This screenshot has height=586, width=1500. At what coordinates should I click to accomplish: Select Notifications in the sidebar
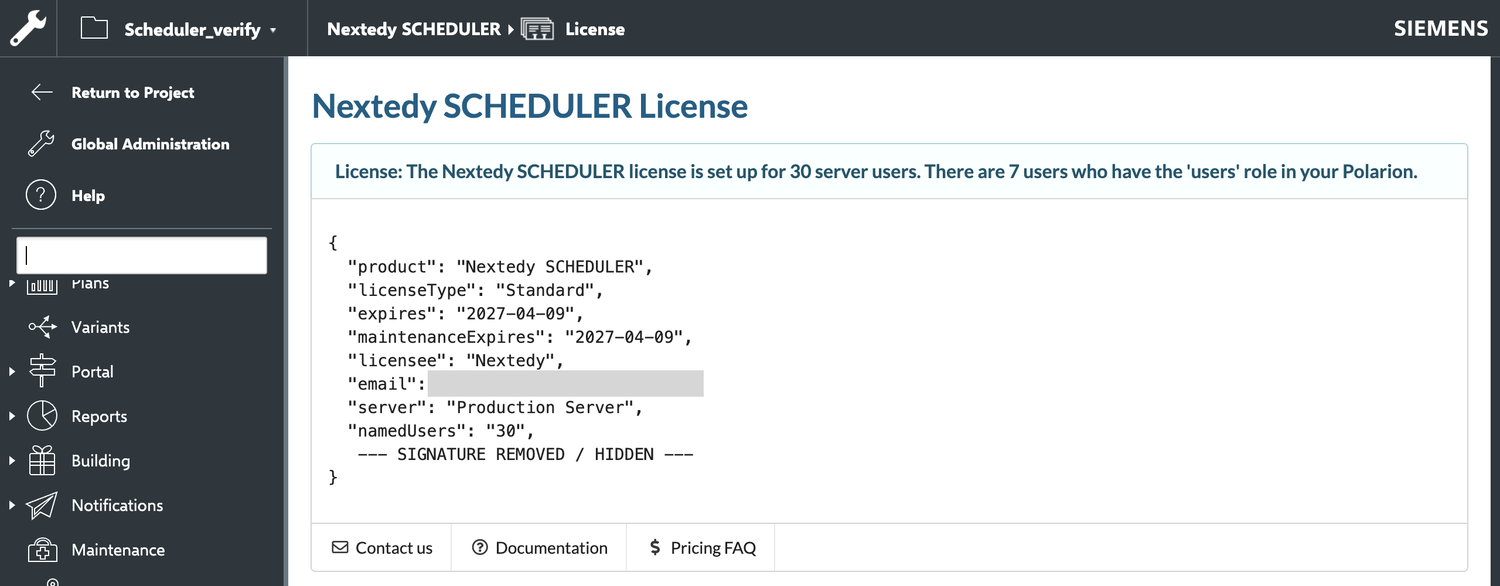pyautogui.click(x=117, y=505)
